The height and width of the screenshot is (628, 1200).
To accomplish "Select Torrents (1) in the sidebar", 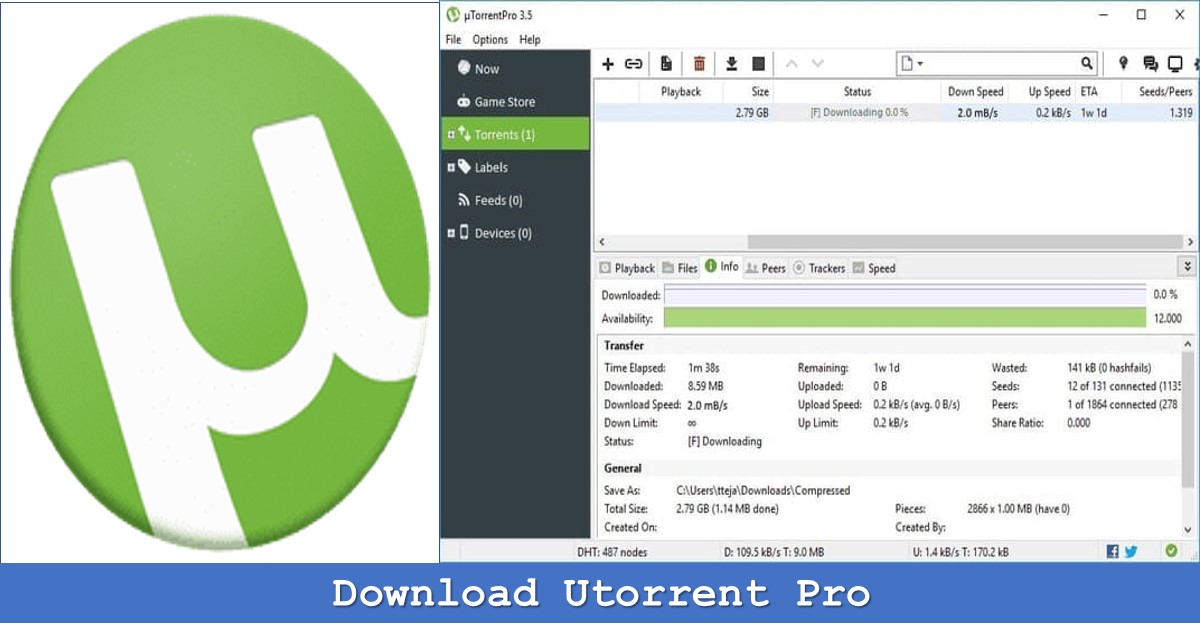I will [x=516, y=134].
